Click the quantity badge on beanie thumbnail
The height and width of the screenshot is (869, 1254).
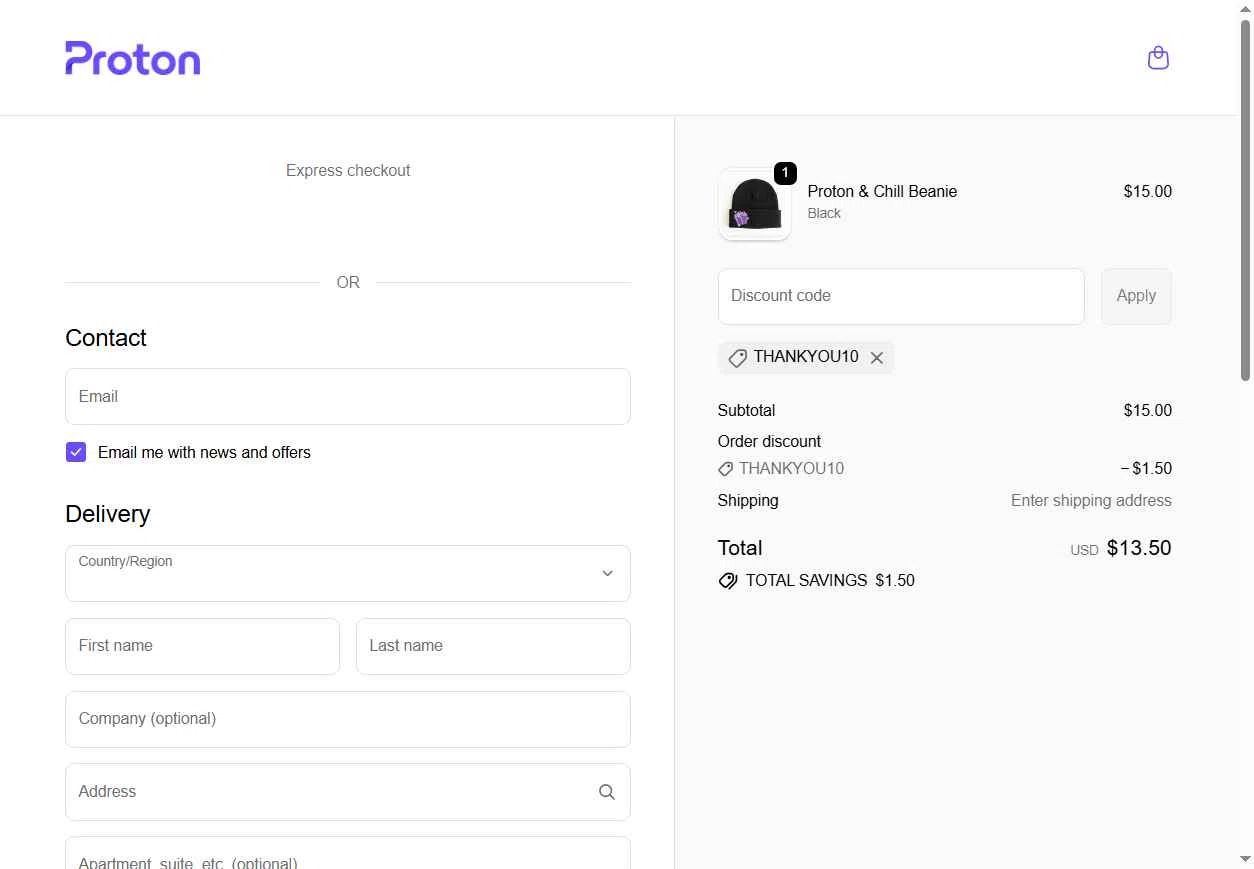click(x=785, y=173)
